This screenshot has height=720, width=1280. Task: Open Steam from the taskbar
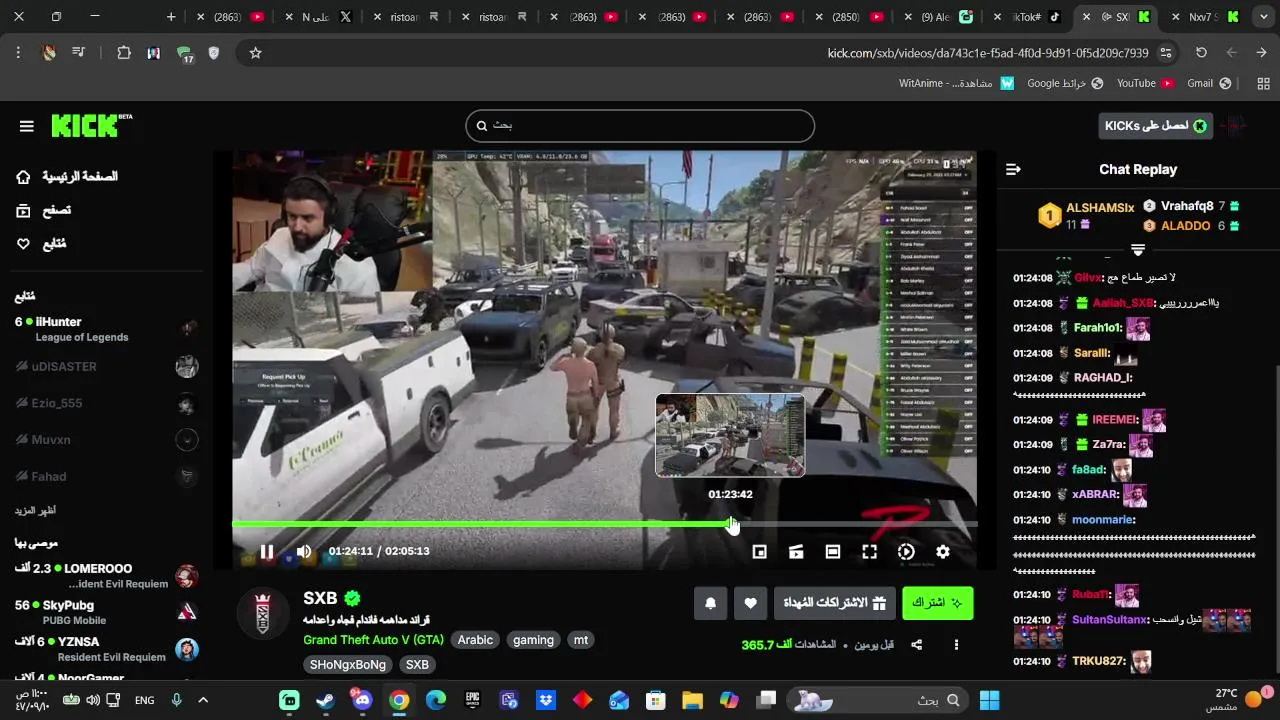(326, 700)
